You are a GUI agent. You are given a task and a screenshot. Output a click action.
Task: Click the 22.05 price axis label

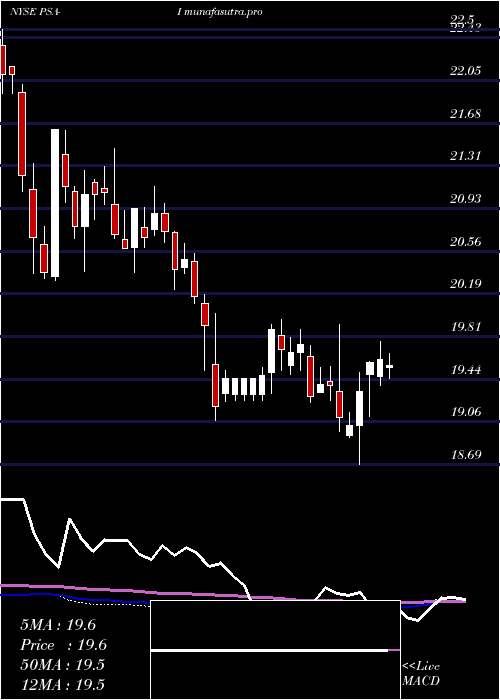pos(466,71)
